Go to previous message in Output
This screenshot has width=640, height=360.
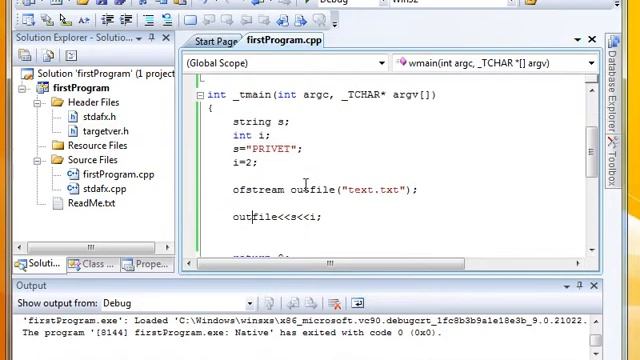coord(293,304)
